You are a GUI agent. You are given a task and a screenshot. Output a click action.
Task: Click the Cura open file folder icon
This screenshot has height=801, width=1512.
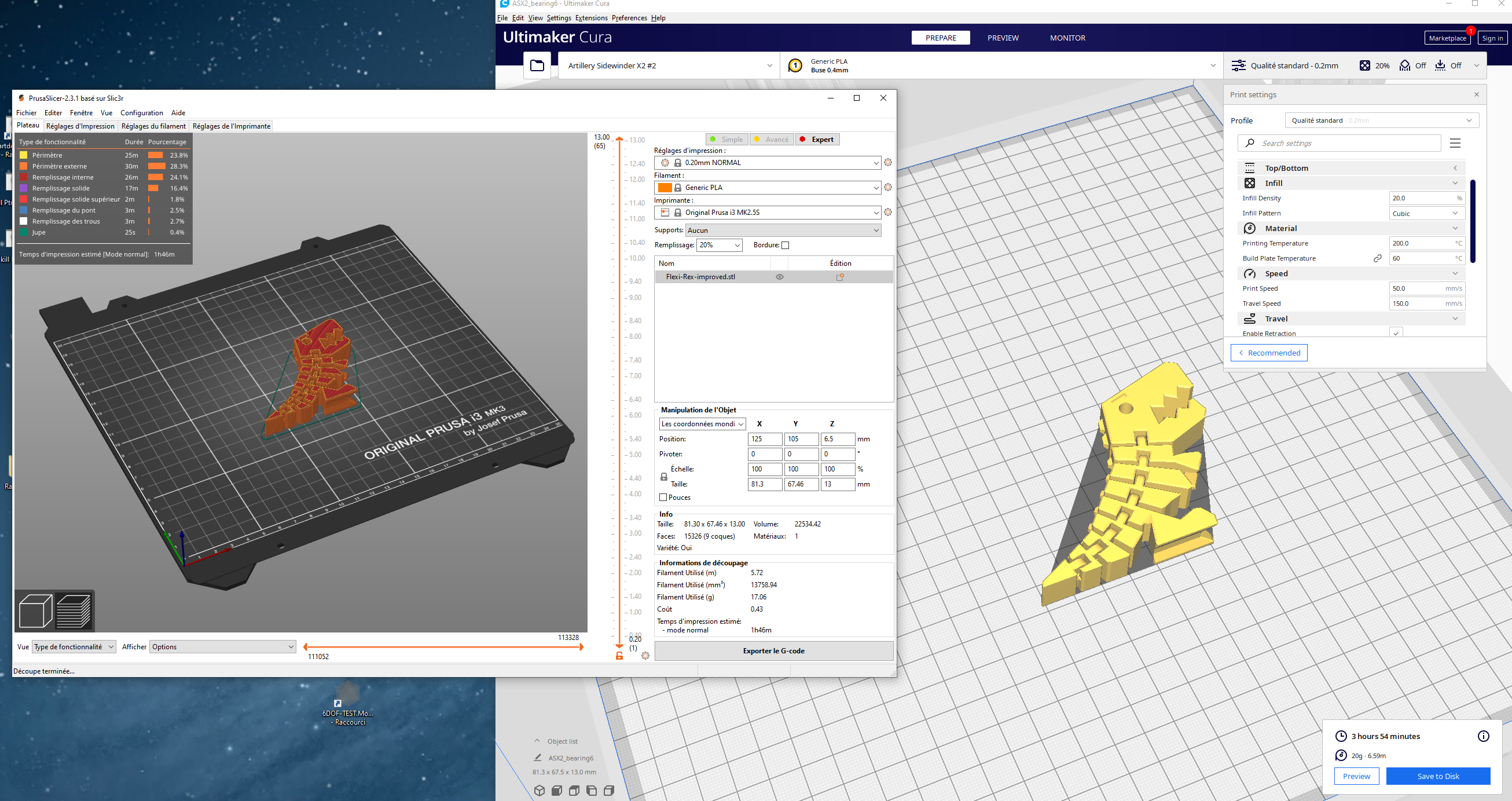[x=537, y=66]
